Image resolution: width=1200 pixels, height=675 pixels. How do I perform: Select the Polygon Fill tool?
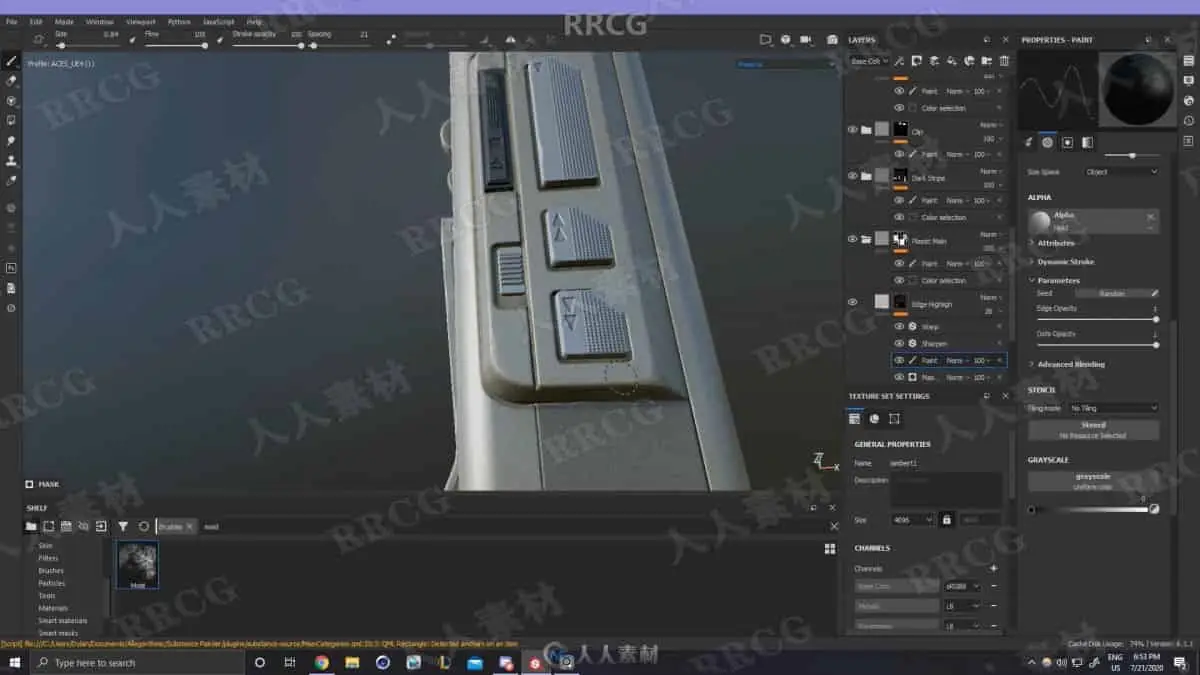[11, 121]
